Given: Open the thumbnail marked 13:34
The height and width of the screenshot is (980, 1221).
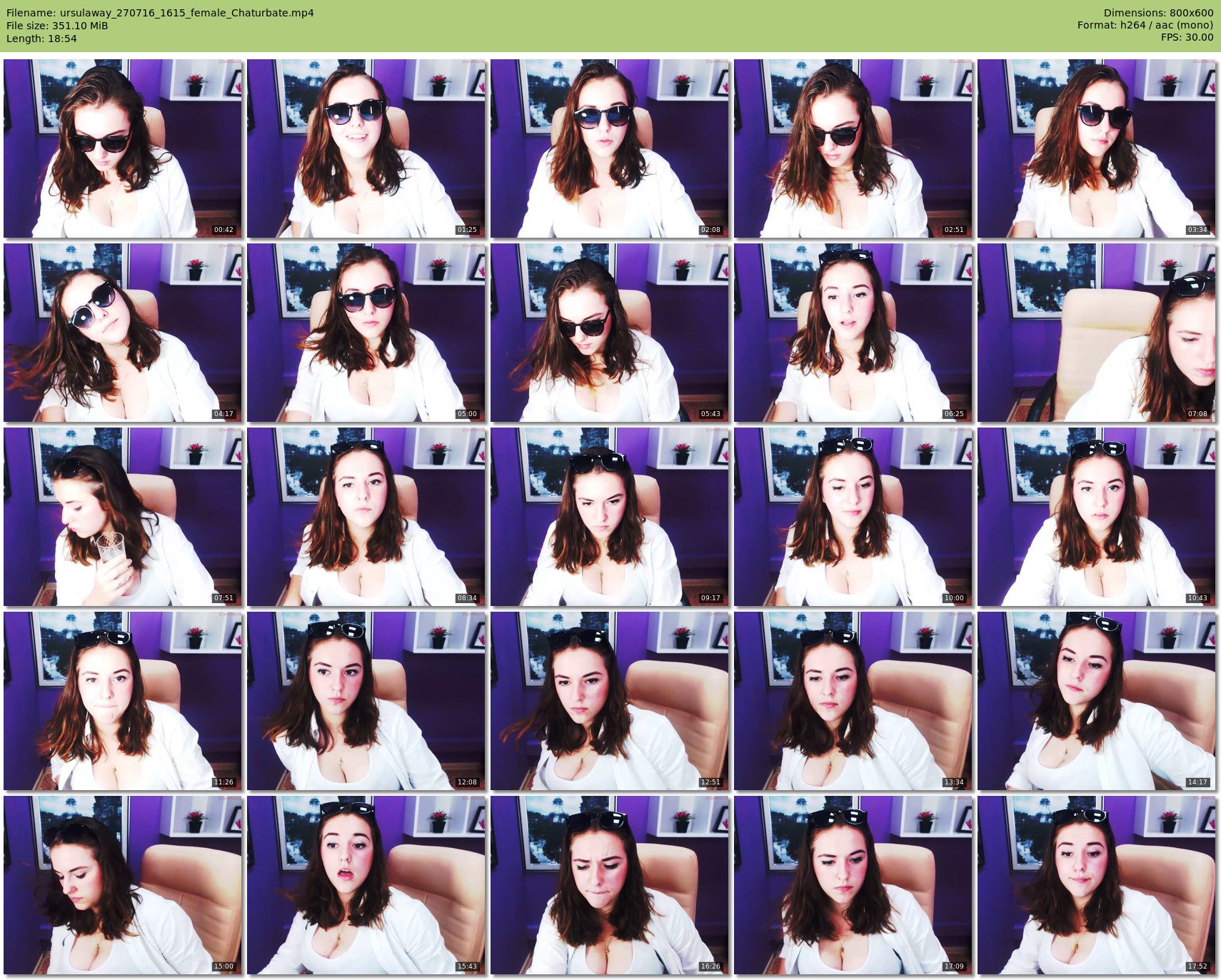Looking at the screenshot, I should [x=853, y=701].
